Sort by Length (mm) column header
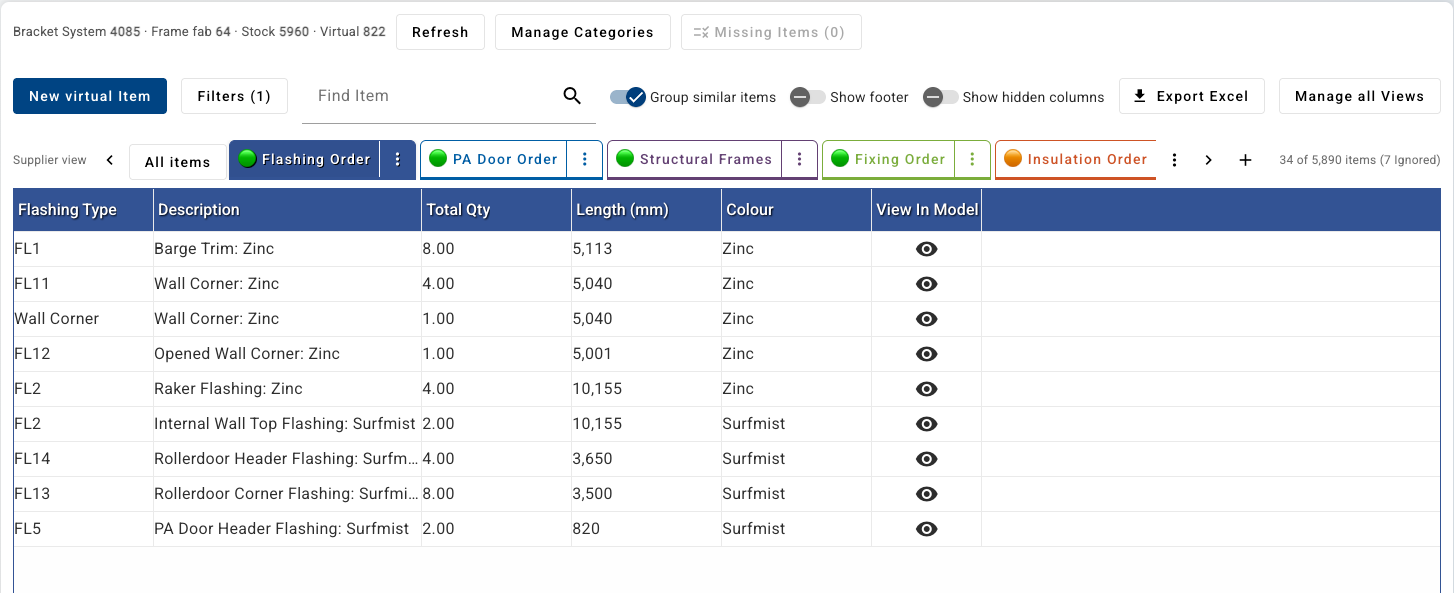This screenshot has width=1454, height=593. click(x=646, y=210)
